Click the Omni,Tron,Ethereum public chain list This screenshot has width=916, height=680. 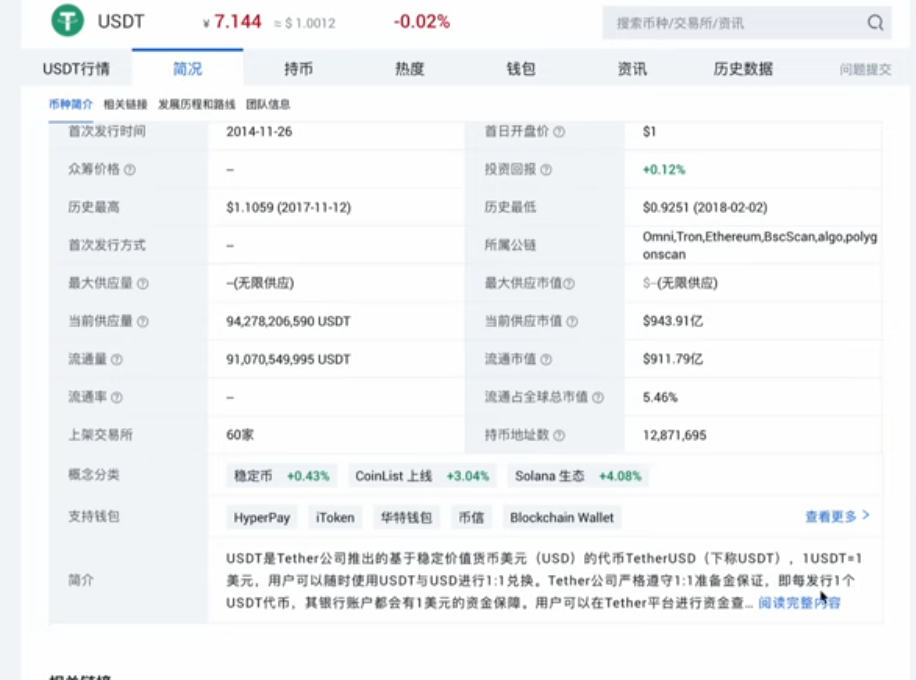pos(759,246)
